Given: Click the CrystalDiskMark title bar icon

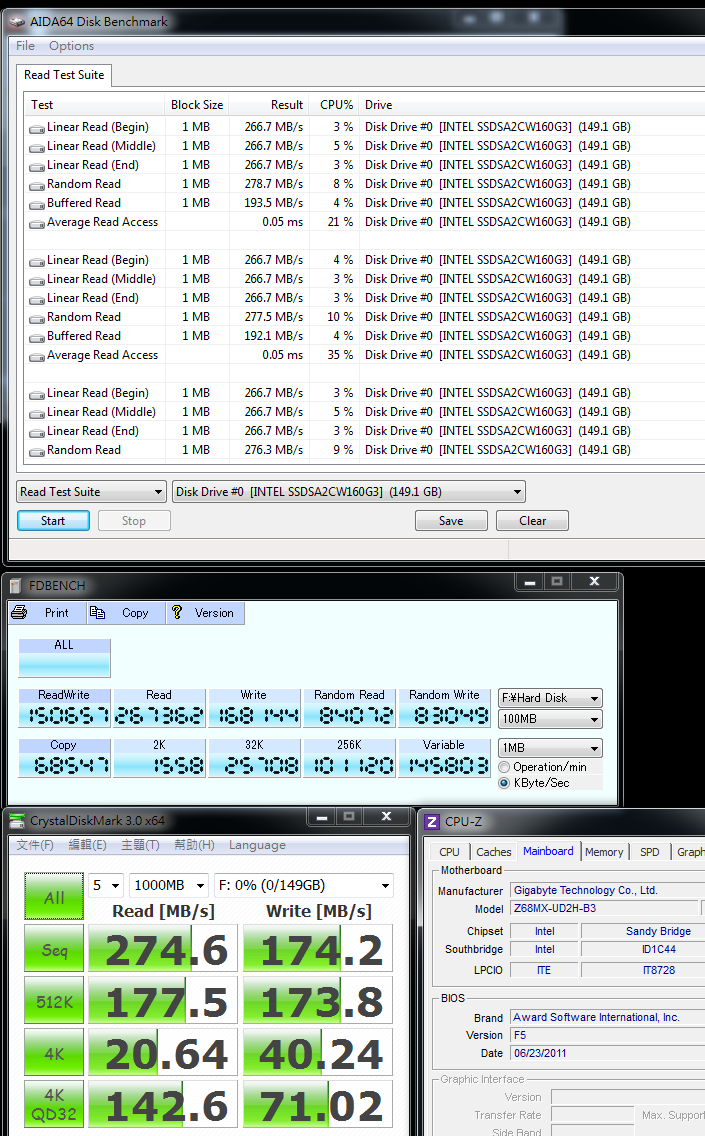Looking at the screenshot, I should tap(17, 821).
